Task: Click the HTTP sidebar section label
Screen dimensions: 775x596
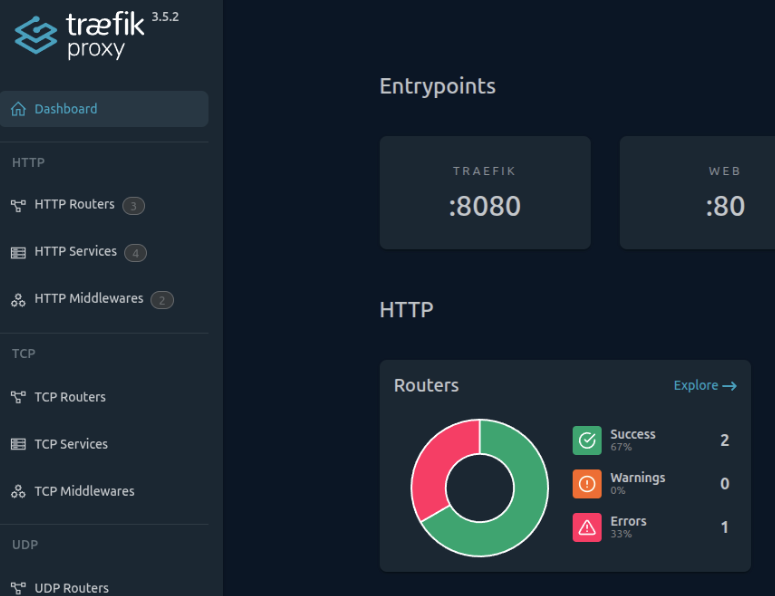Action: (x=28, y=163)
